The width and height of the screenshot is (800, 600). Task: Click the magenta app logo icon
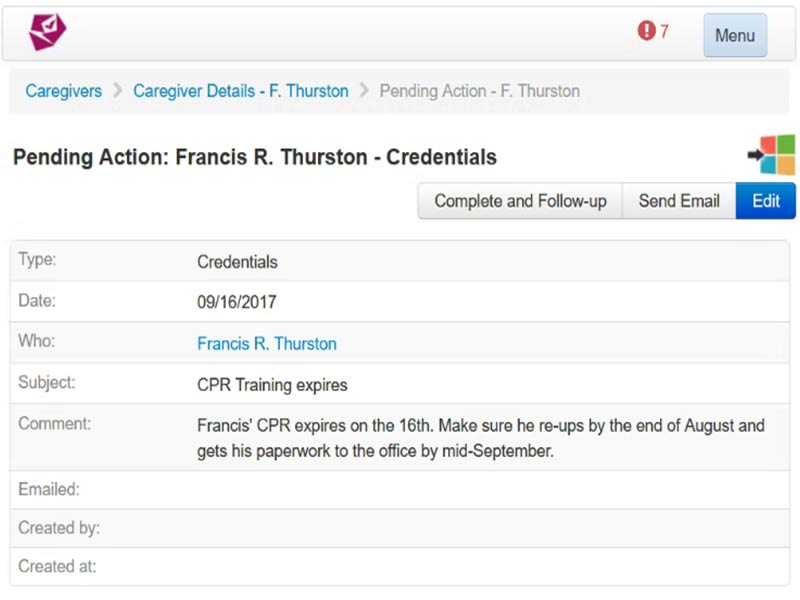pos(46,33)
